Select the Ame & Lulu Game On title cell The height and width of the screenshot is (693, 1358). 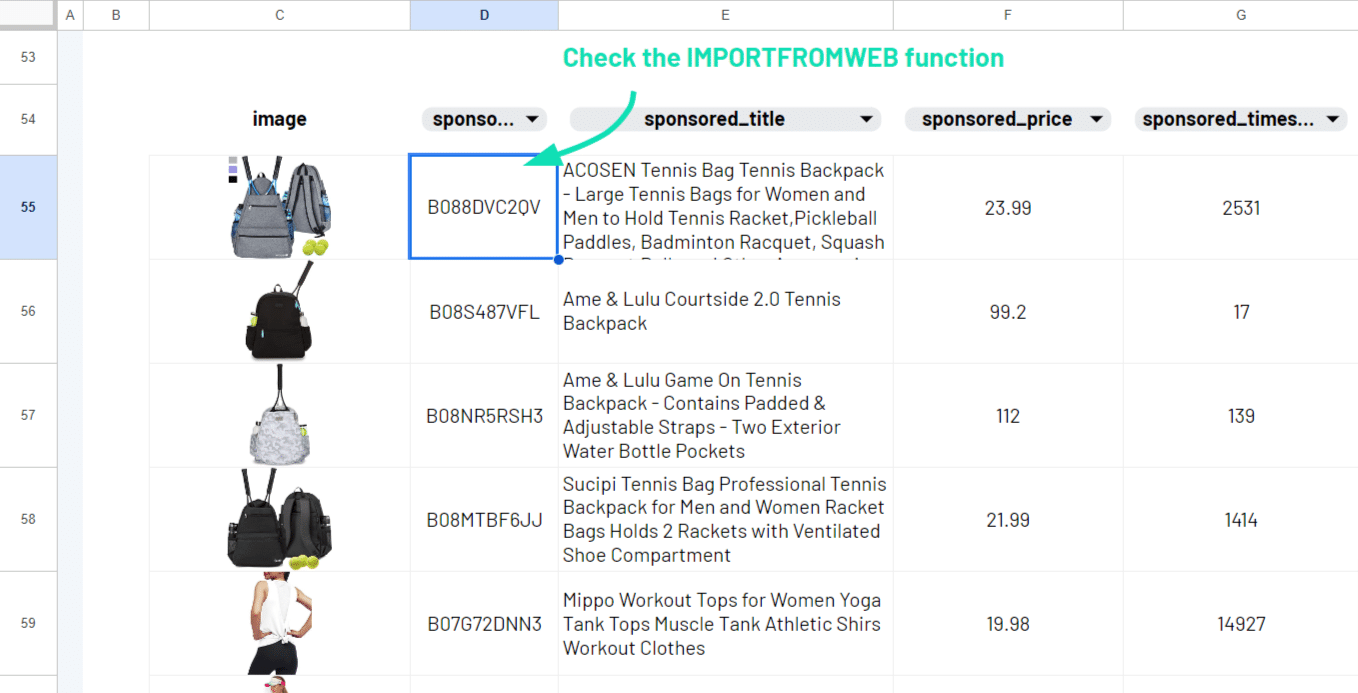pyautogui.click(x=725, y=415)
